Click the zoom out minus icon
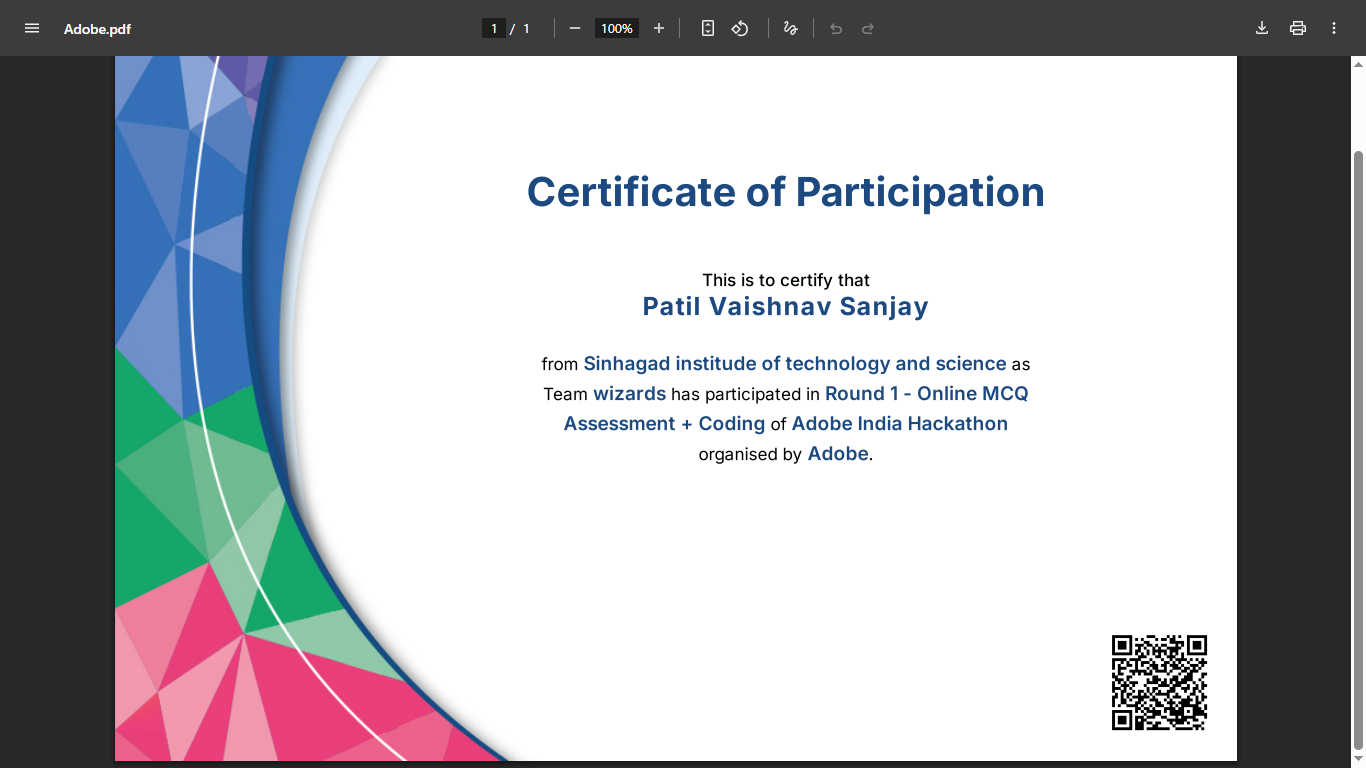Viewport: 1366px width, 768px height. tap(575, 28)
